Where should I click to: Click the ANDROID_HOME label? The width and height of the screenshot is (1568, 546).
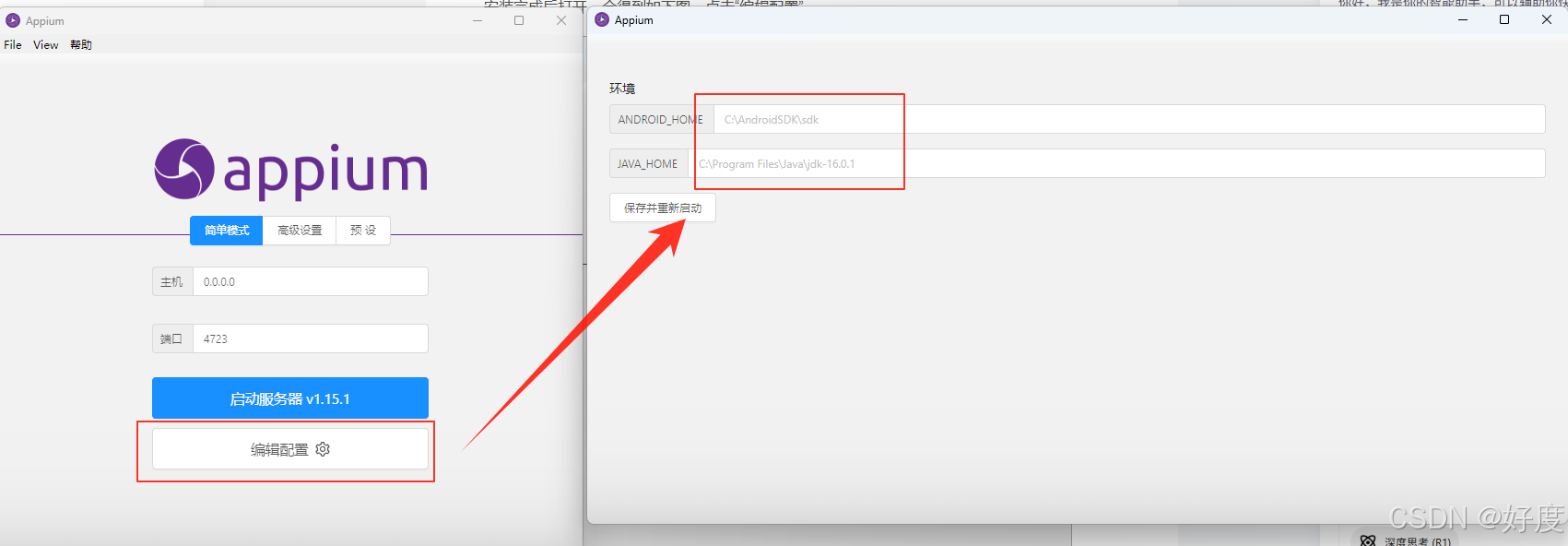[661, 119]
